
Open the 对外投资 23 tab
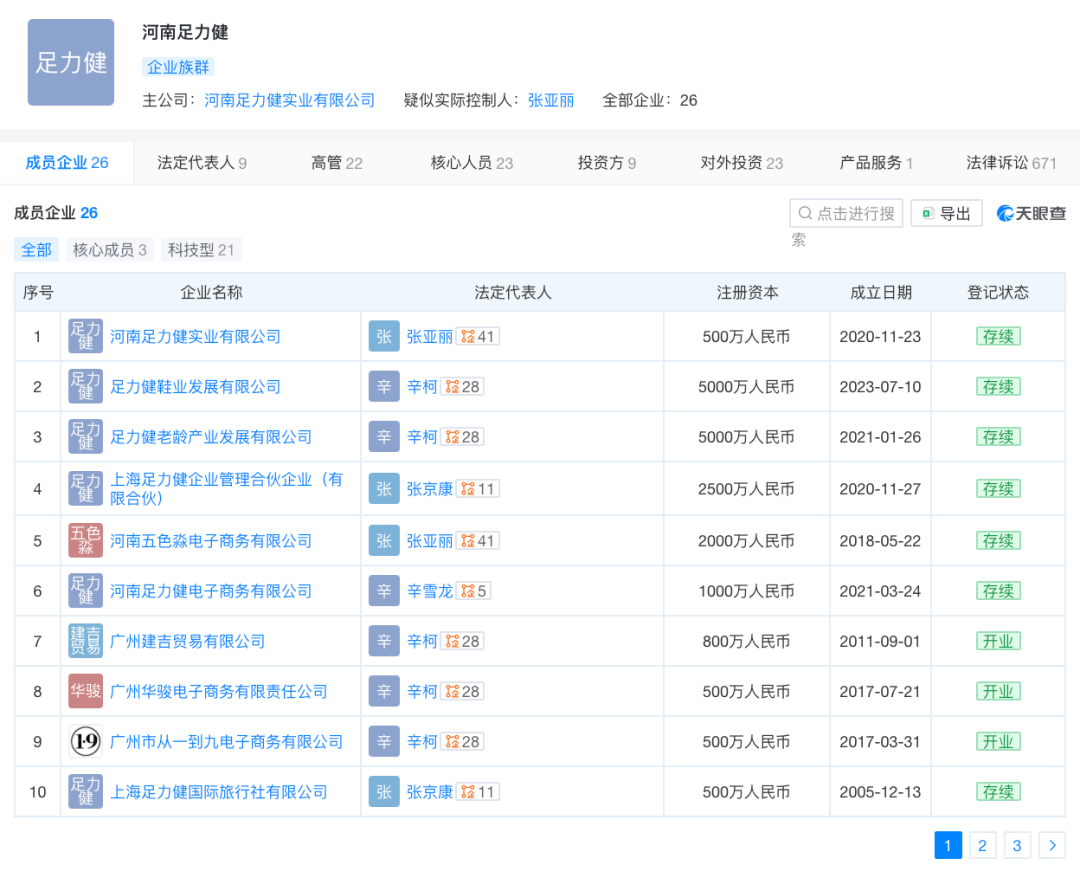click(x=742, y=163)
